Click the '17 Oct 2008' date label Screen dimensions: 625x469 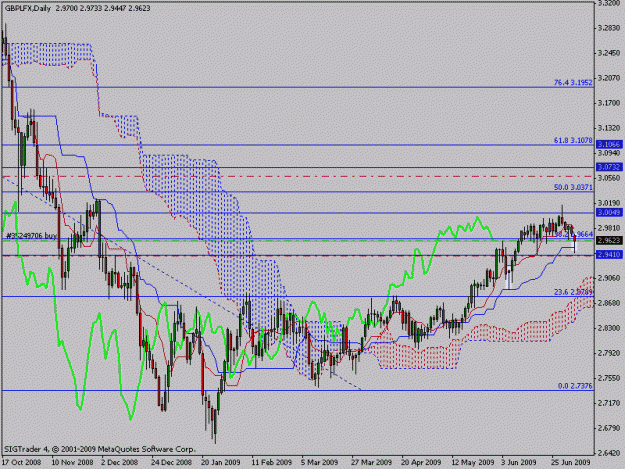pos(22,462)
